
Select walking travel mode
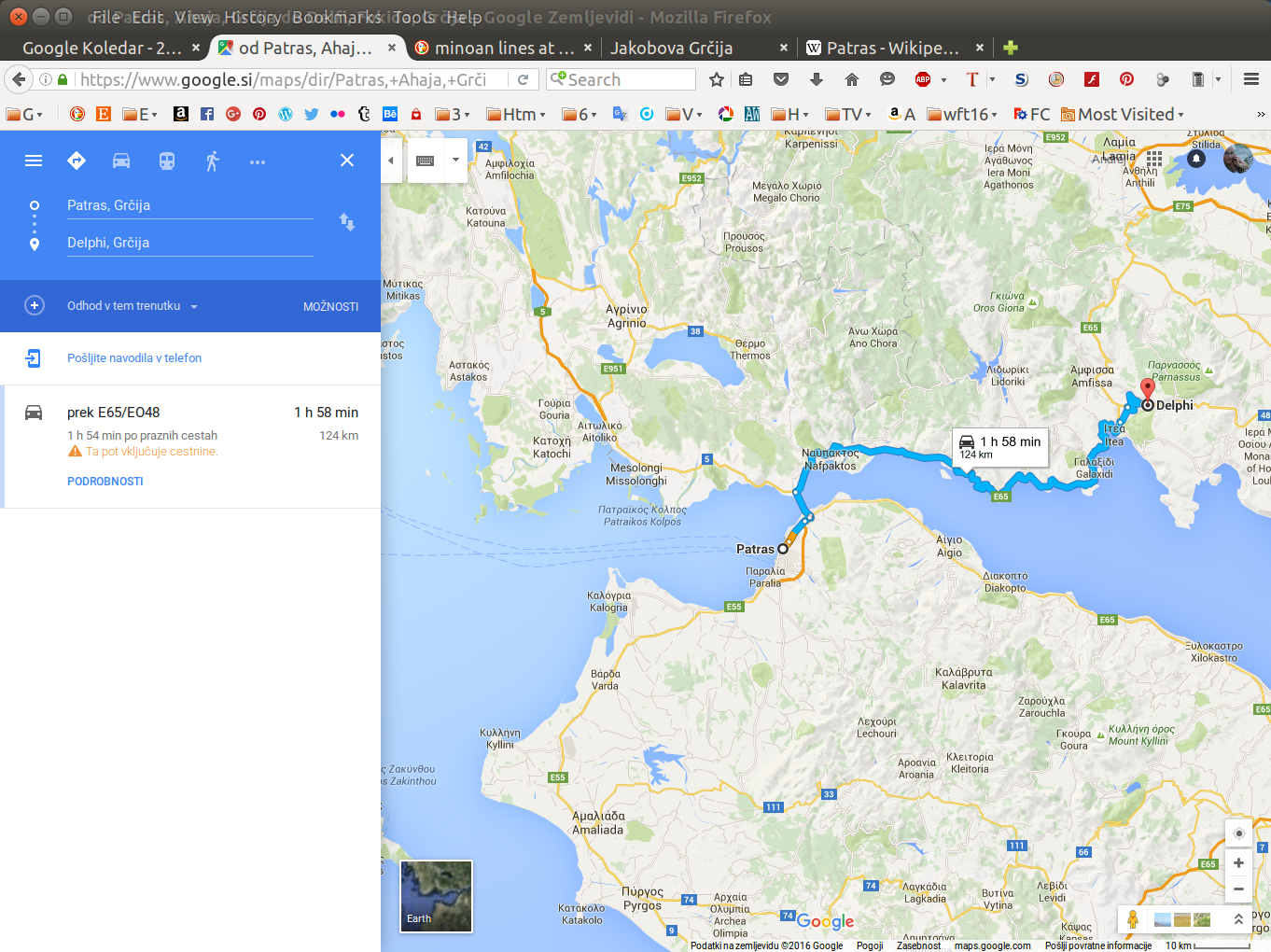(x=213, y=161)
